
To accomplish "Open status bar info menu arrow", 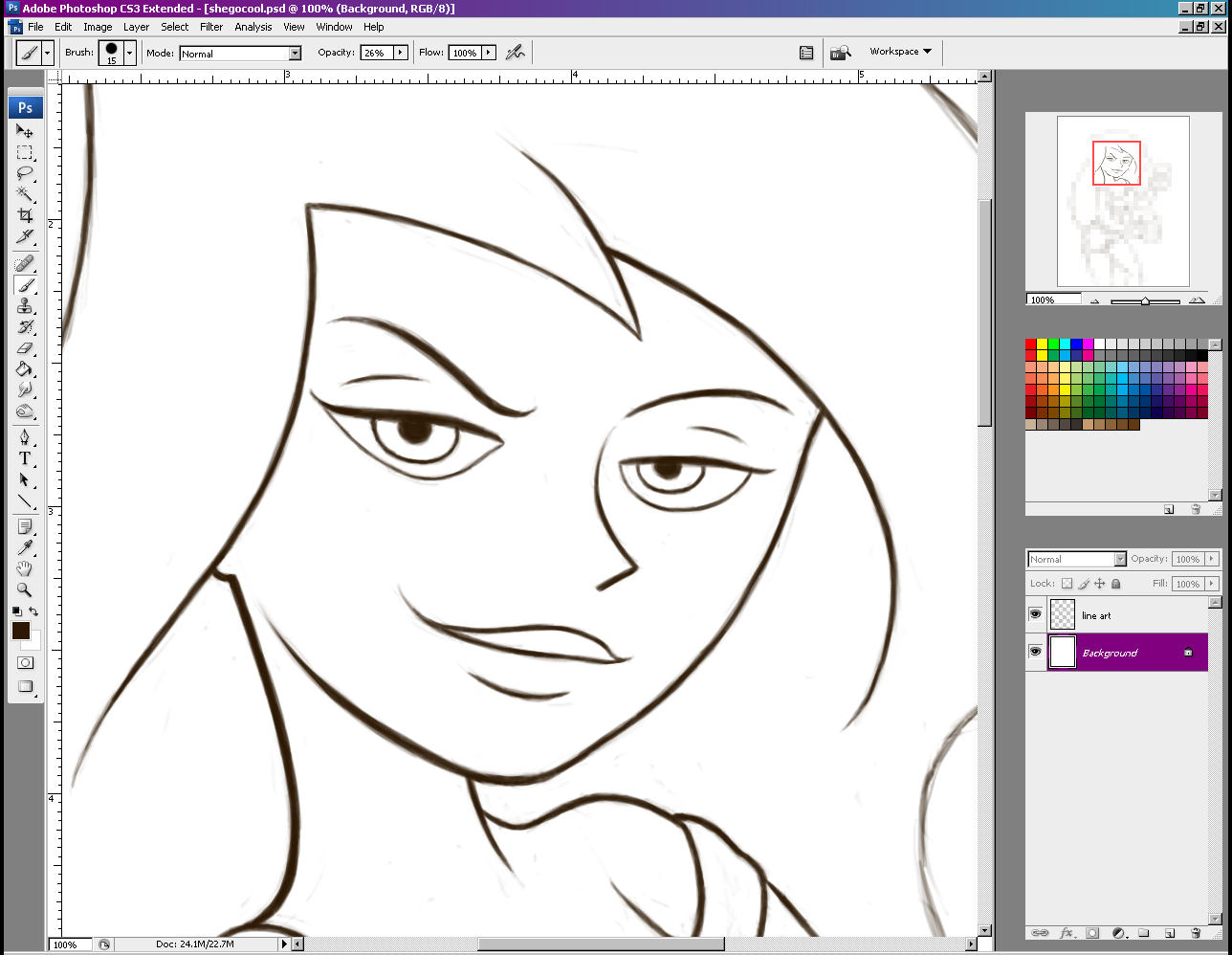I will pos(283,944).
